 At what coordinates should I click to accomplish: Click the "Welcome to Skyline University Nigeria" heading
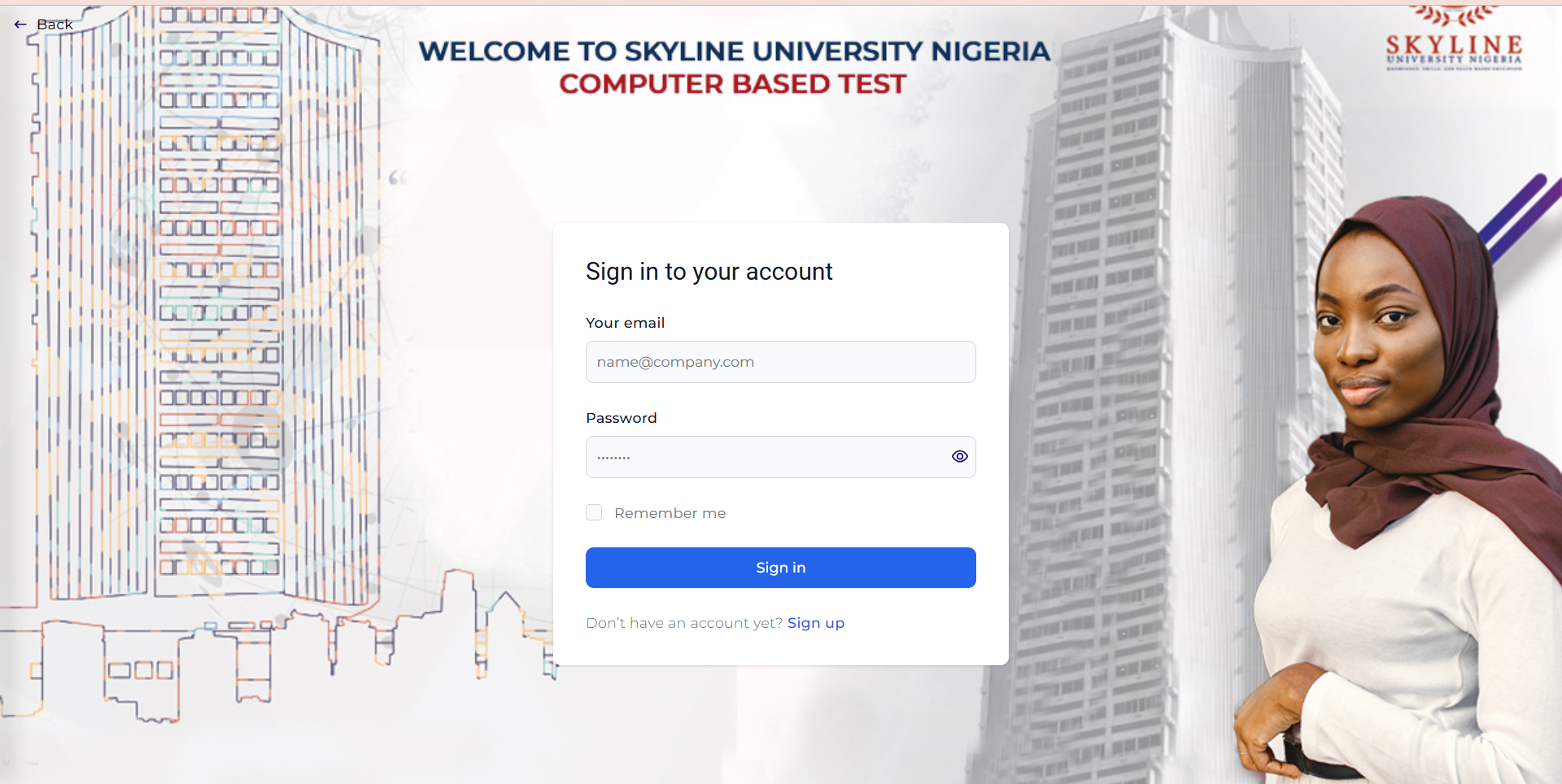tap(734, 51)
